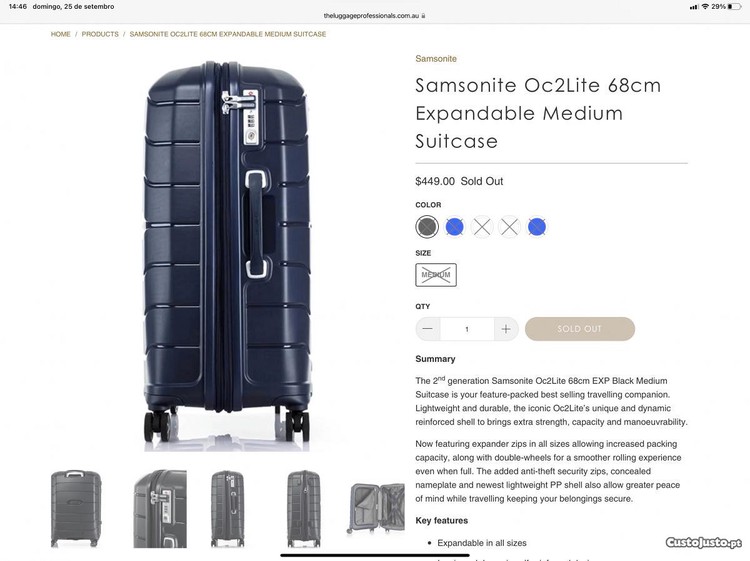Pick the third crossed-out white color option

coord(482,227)
